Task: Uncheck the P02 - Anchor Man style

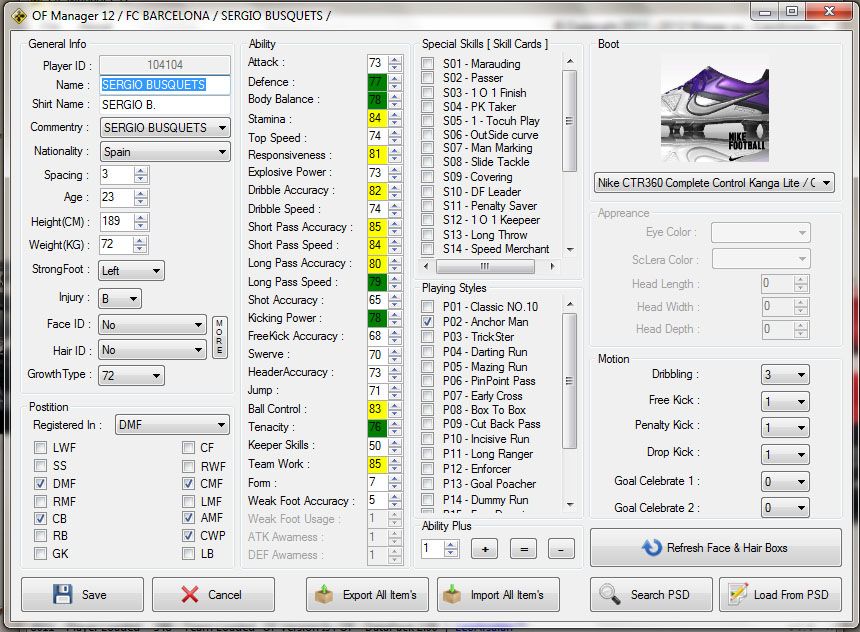Action: click(x=428, y=322)
